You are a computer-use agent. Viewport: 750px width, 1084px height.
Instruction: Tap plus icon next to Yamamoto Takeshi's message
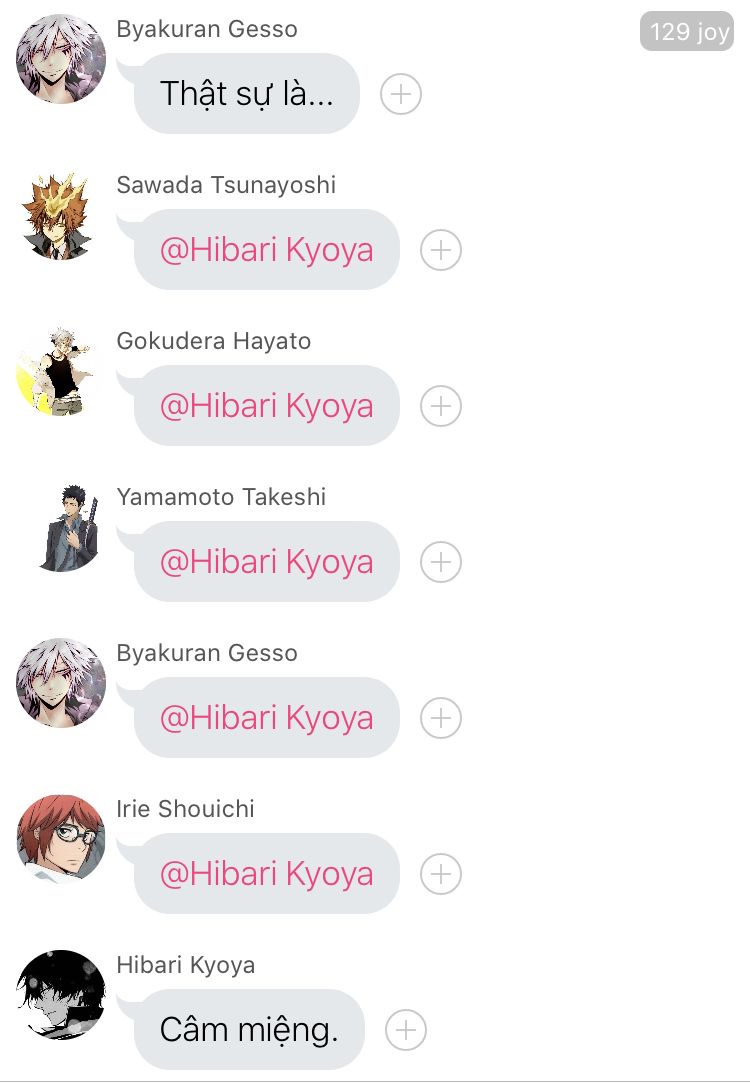pos(441,561)
